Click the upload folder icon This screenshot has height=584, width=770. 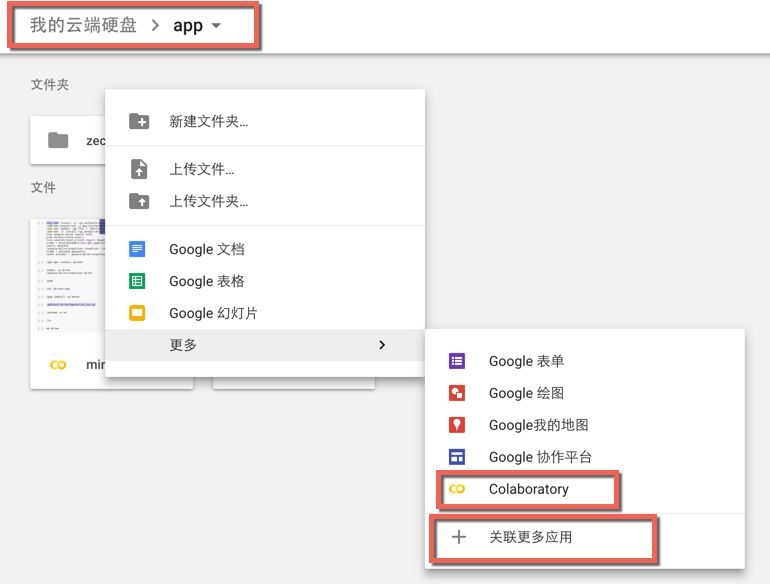coord(139,201)
